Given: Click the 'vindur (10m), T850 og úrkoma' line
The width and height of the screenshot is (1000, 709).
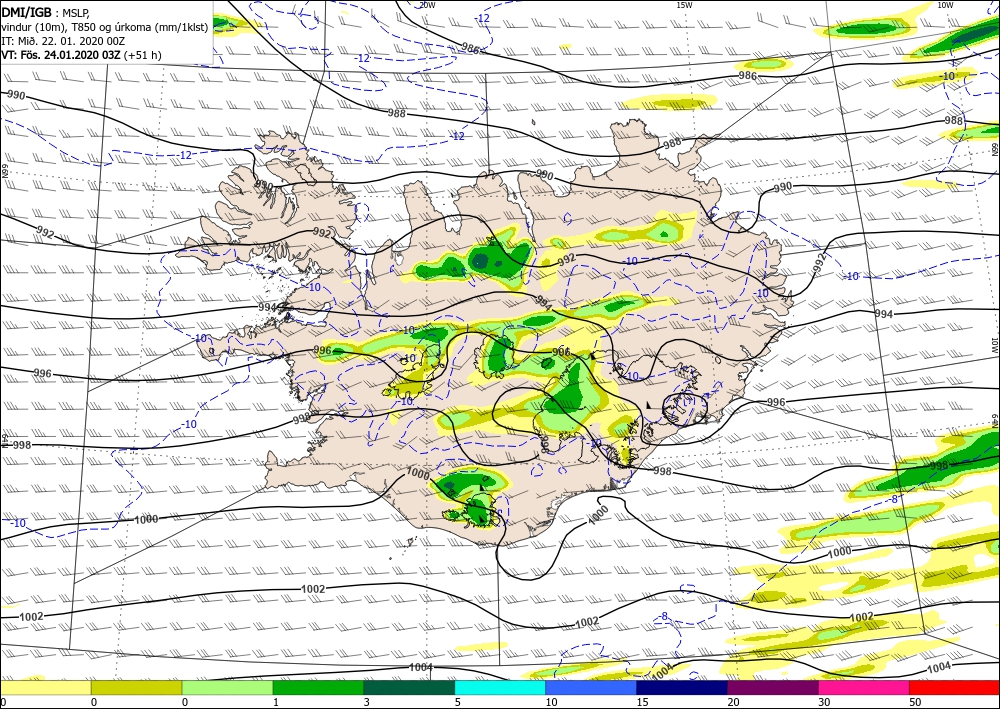Looking at the screenshot, I should pyautogui.click(x=105, y=26).
